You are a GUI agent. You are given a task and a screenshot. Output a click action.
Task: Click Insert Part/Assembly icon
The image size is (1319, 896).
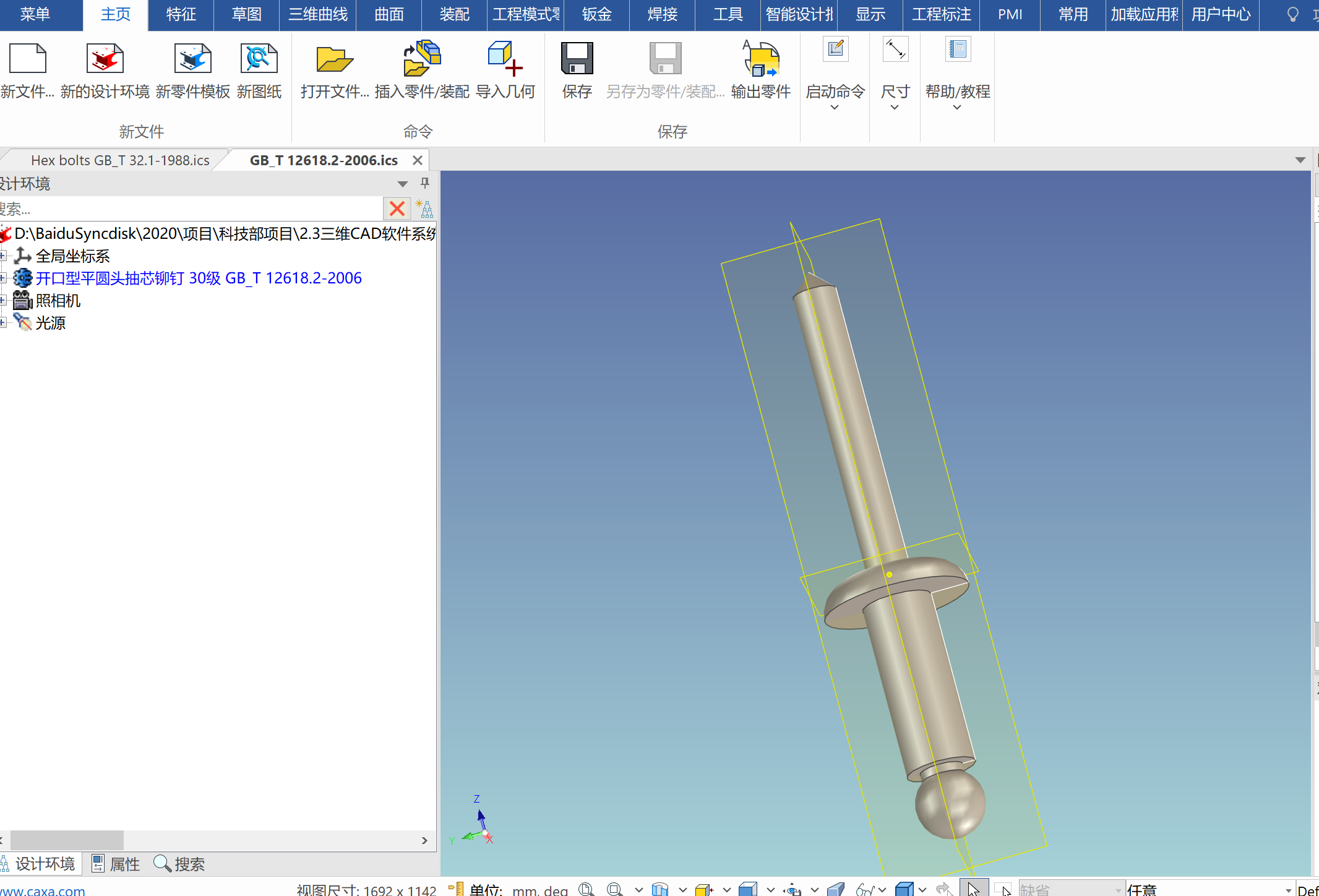[x=422, y=59]
